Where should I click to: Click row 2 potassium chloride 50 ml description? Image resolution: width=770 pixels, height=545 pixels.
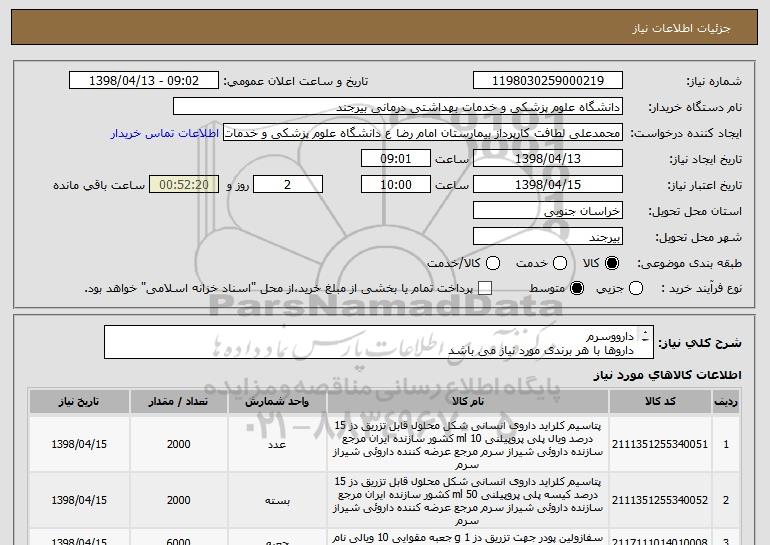(x=468, y=501)
